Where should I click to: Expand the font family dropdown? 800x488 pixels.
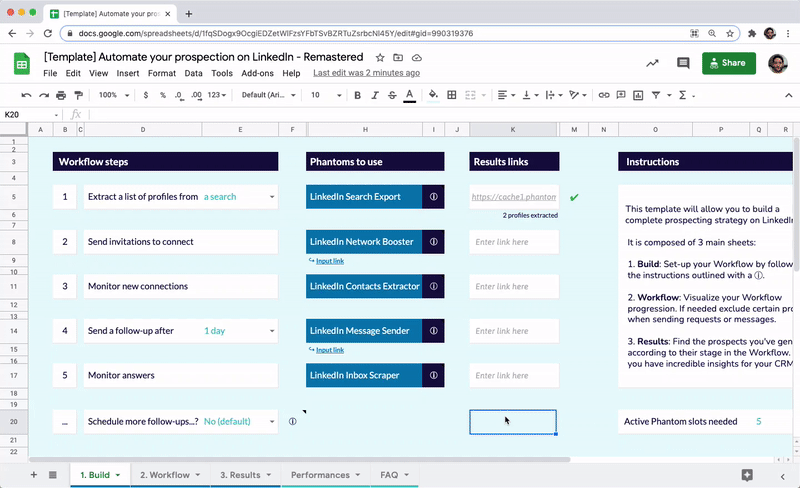coord(268,95)
